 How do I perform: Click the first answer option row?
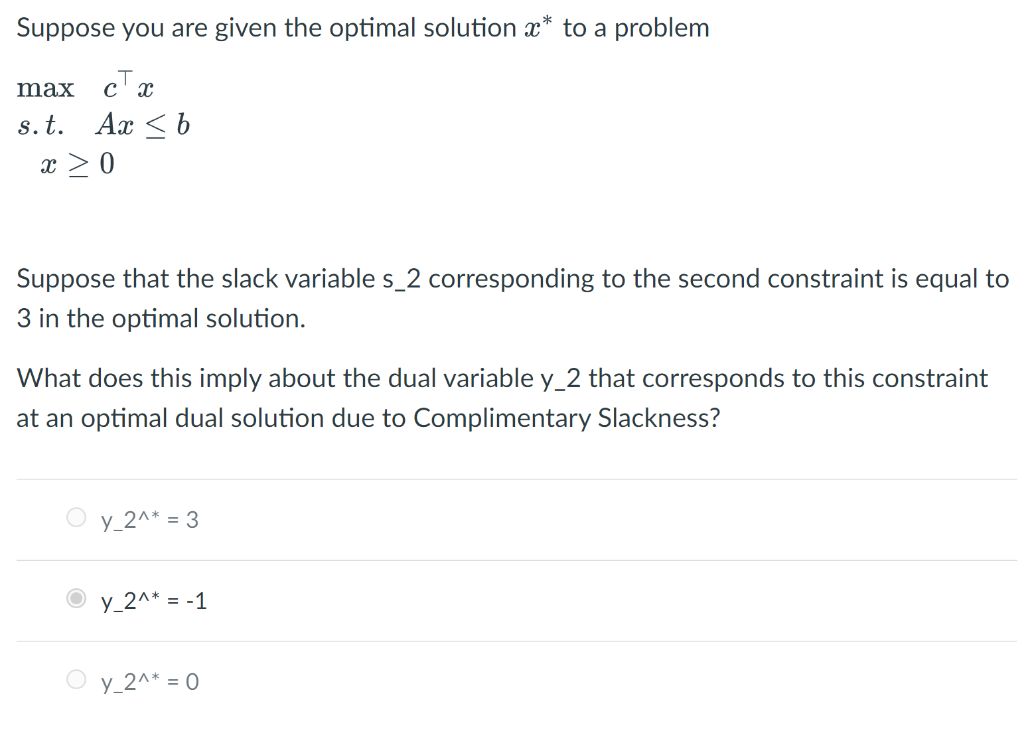tap(300, 519)
